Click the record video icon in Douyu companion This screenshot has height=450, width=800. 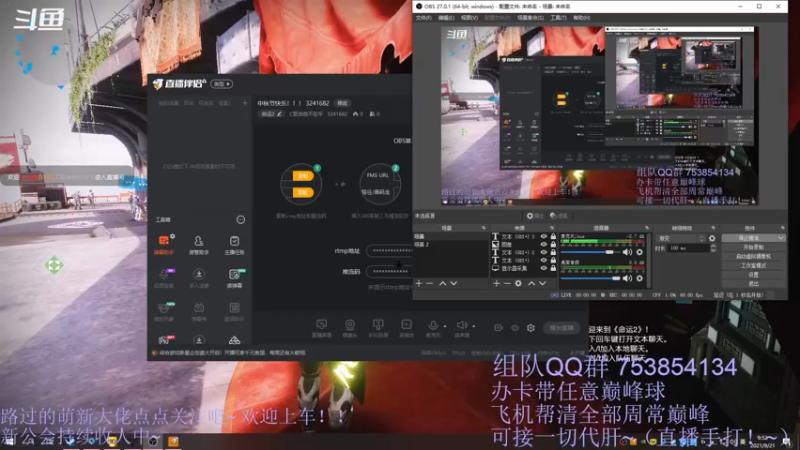(498, 328)
